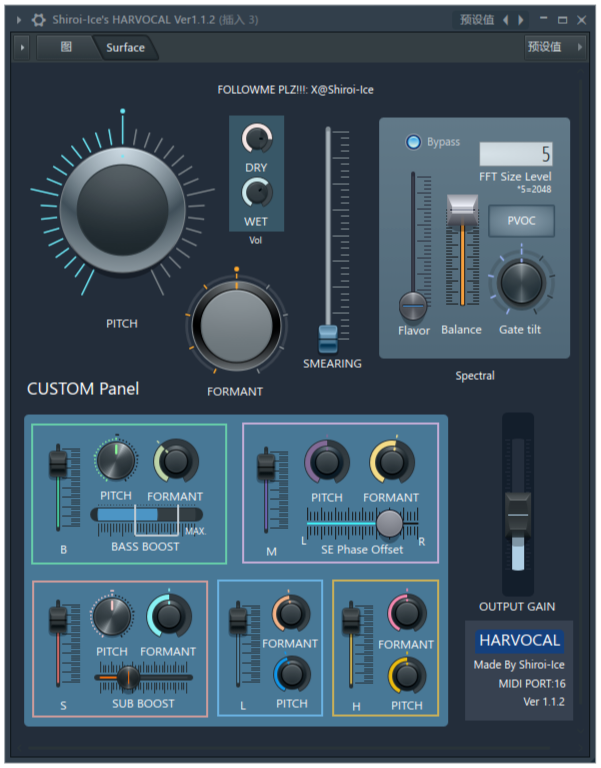
Task: Click the SMEARING slider handle
Action: 328,337
